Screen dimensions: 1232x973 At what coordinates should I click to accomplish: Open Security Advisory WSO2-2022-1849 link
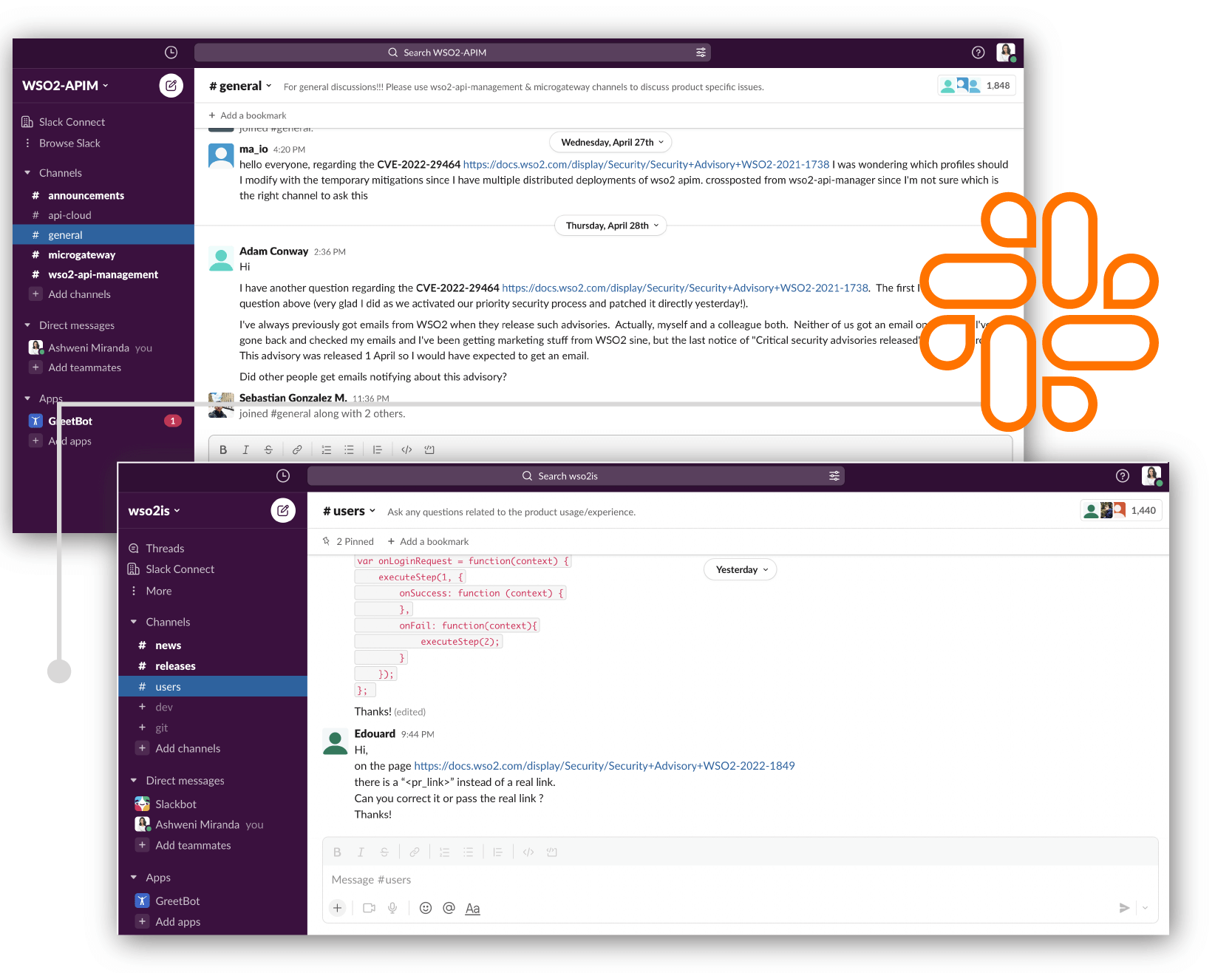605,766
